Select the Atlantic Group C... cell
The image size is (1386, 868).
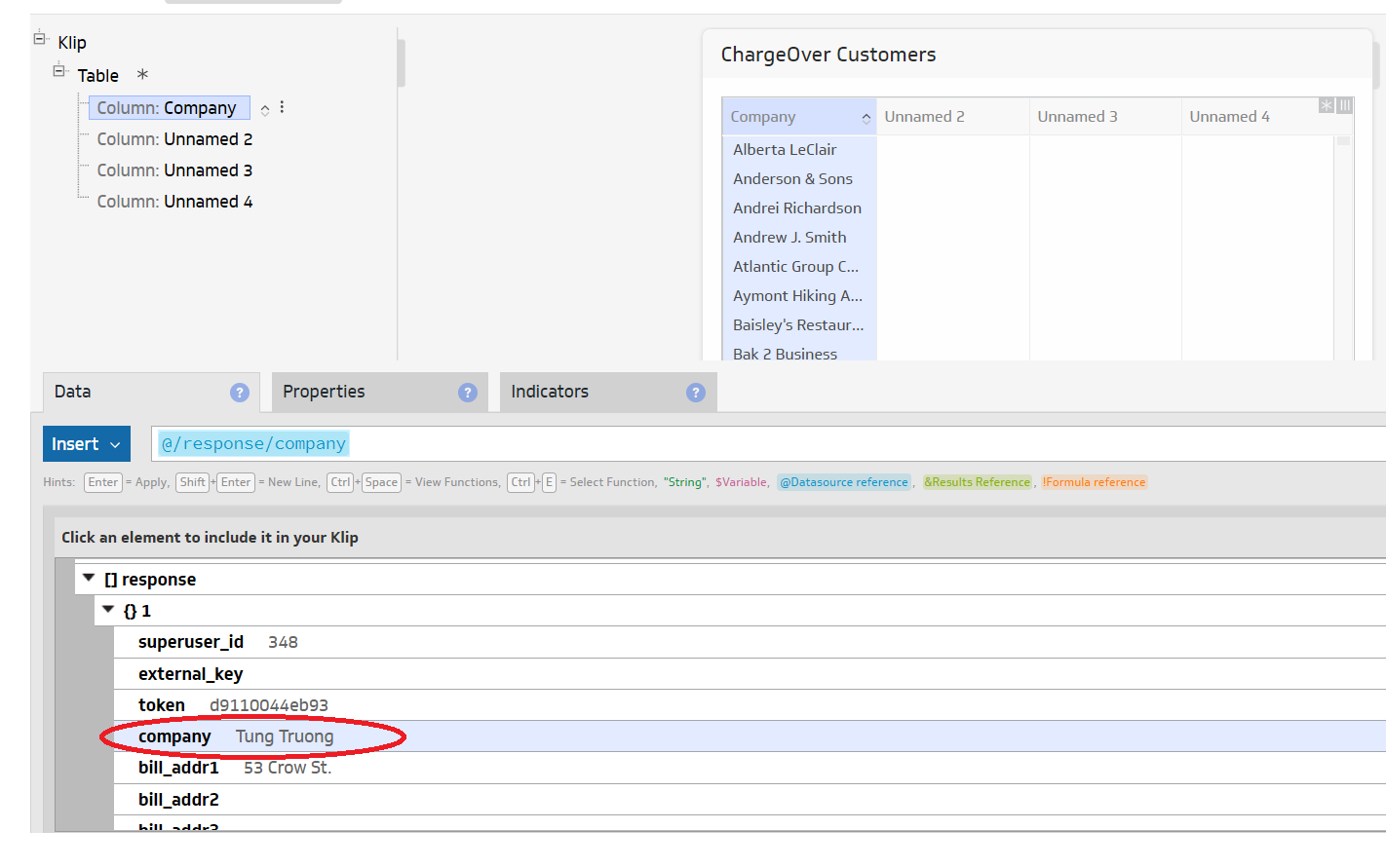[799, 267]
